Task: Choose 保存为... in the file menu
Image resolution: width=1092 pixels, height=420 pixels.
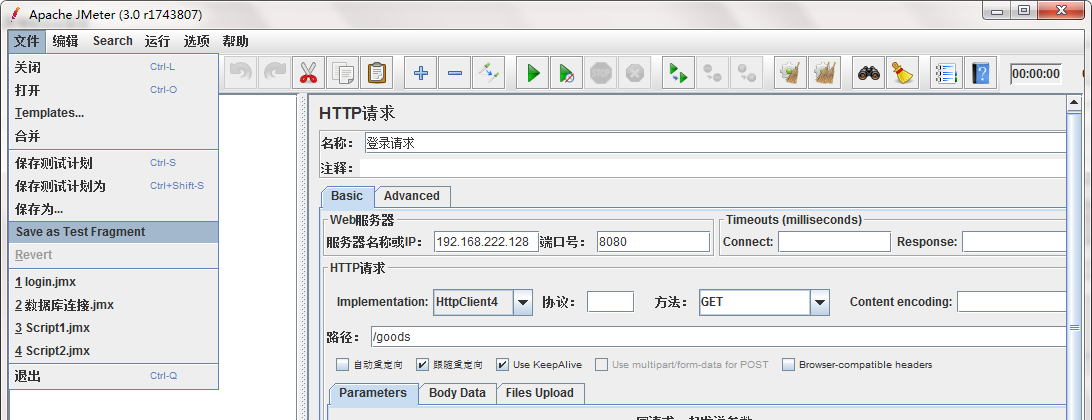Action: [x=114, y=209]
